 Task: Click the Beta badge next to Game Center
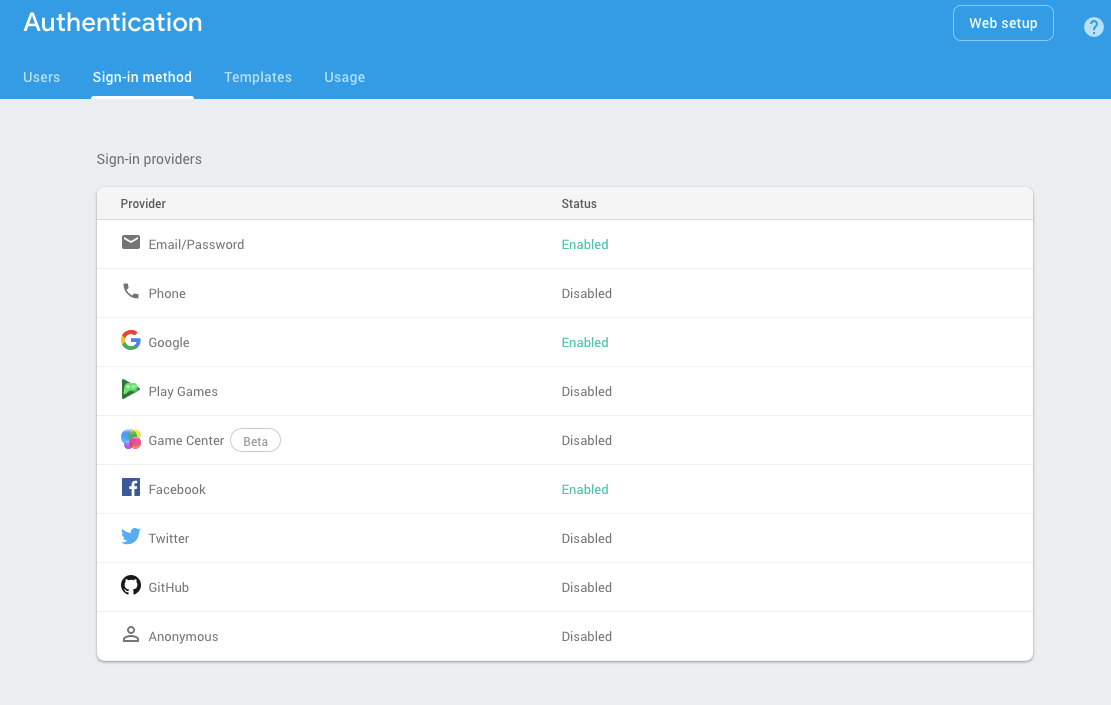[x=255, y=441]
